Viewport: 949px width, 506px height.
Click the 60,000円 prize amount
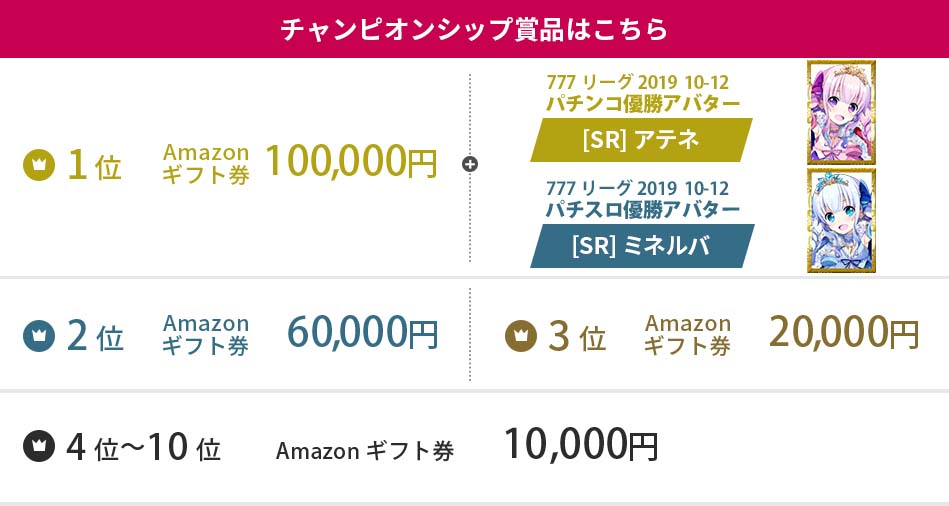(363, 334)
